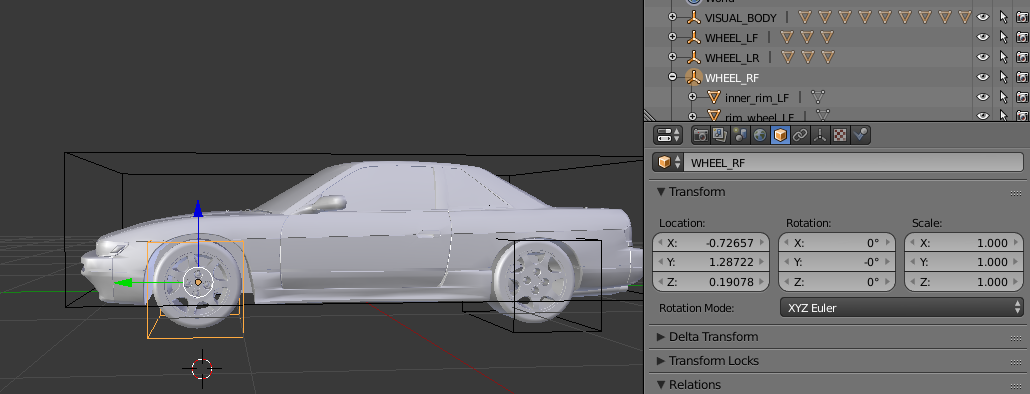The height and width of the screenshot is (394, 1030).
Task: Open the Render Layers properties tab
Action: pyautogui.click(x=721, y=135)
